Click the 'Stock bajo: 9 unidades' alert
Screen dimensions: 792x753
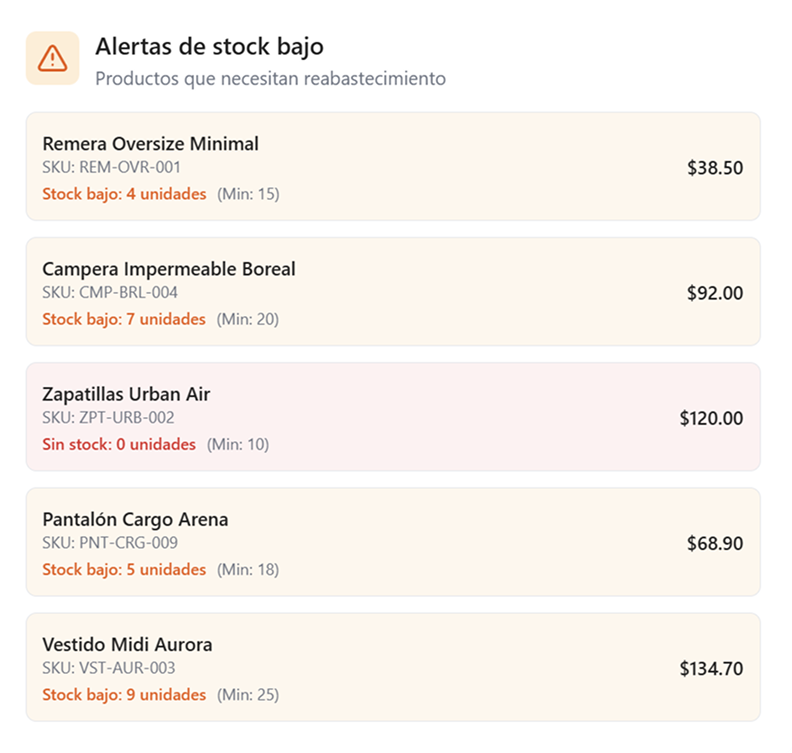tap(124, 695)
